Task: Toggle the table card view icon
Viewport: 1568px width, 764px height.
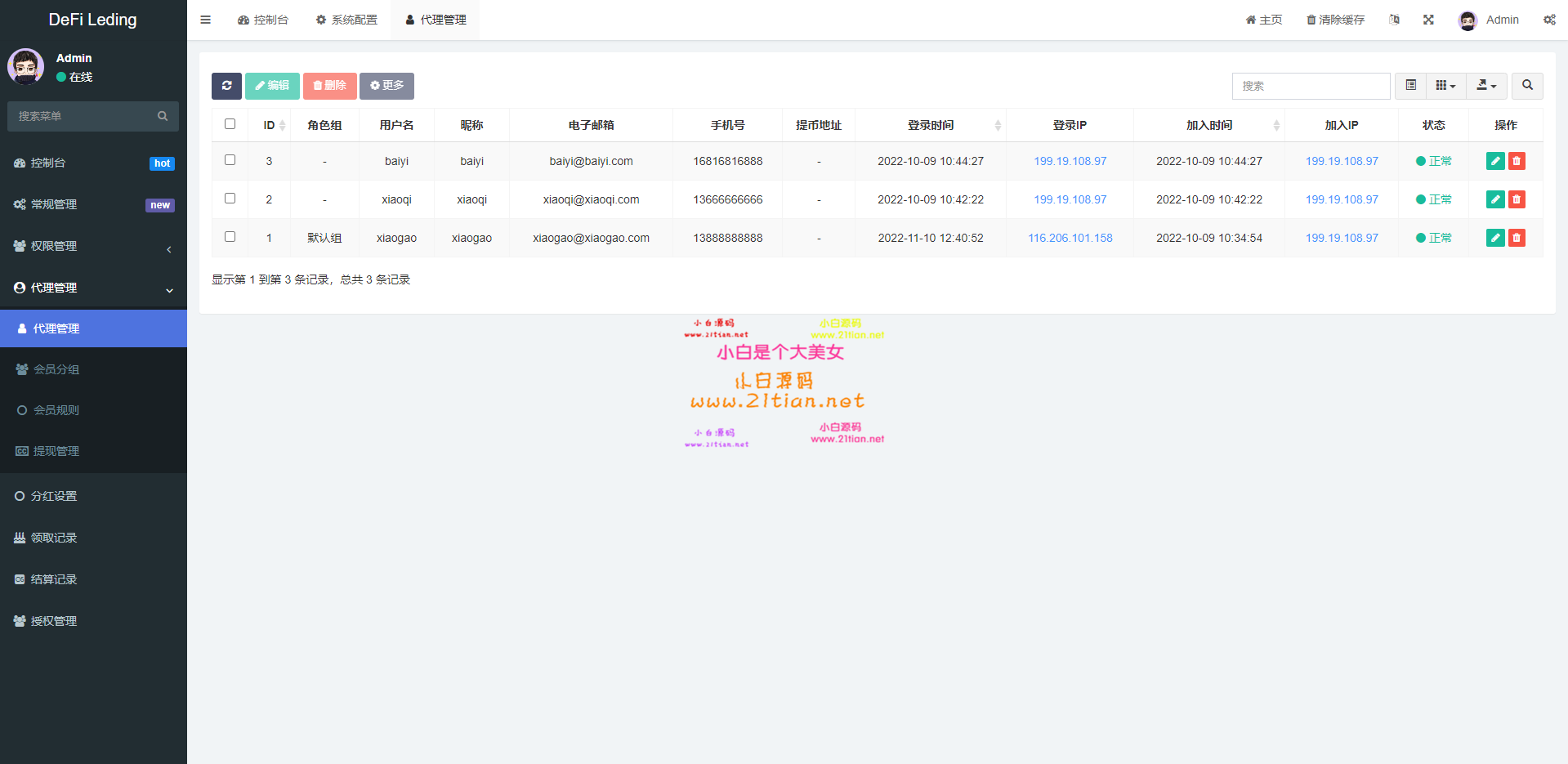Action: 1410,86
